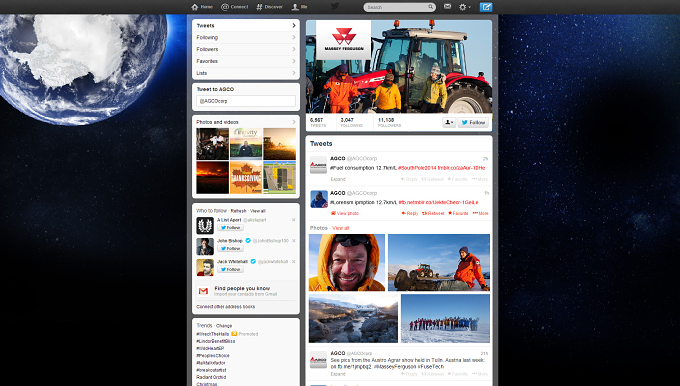Image resolution: width=680 pixels, height=386 pixels.
Task: View tweets count stat
Action: point(318,122)
